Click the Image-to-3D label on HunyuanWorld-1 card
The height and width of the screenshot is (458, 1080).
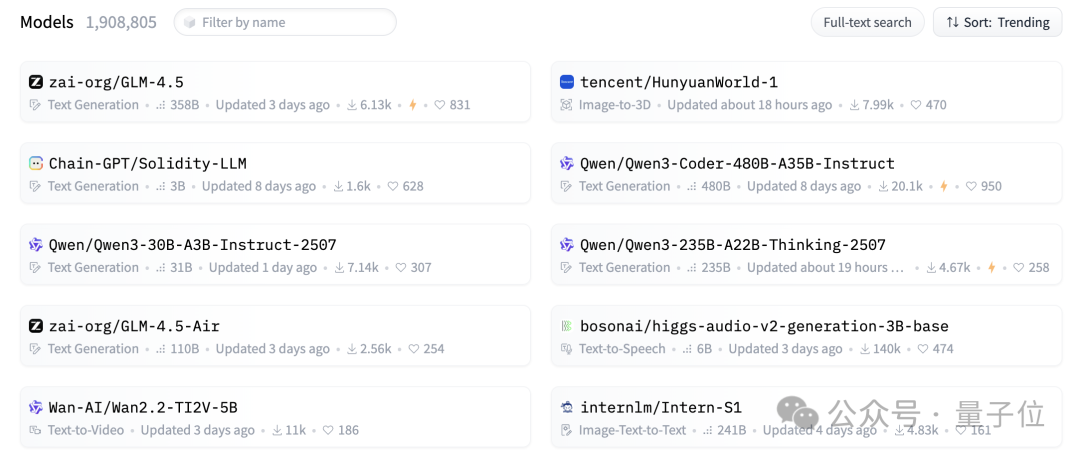click(x=613, y=105)
